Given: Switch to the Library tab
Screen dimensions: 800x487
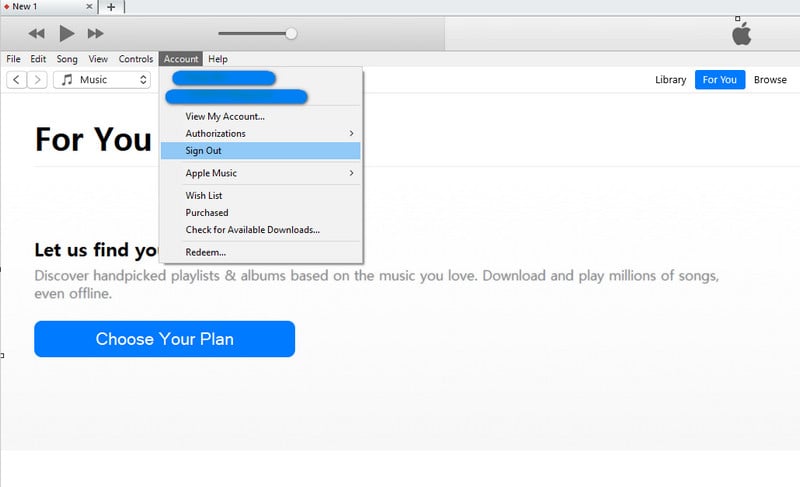Looking at the screenshot, I should point(670,80).
